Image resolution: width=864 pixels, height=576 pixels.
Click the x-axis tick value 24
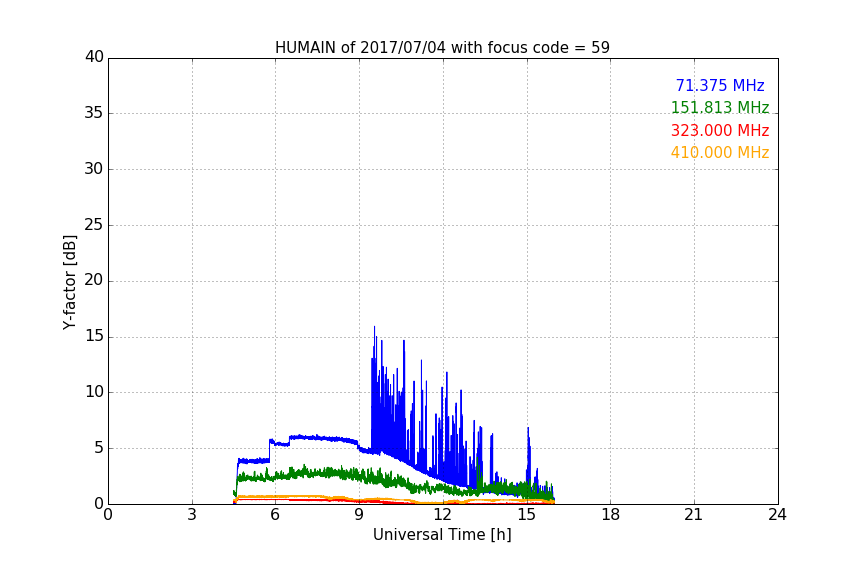point(777,515)
